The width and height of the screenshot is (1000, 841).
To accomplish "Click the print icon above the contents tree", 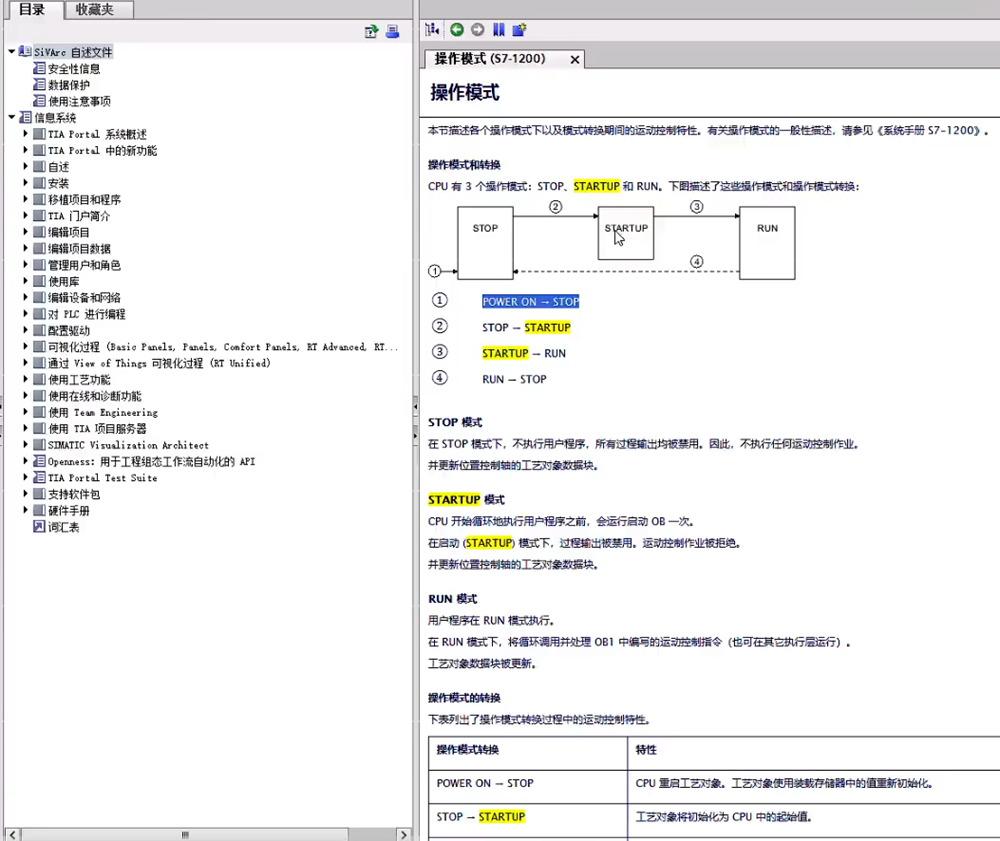I will point(392,32).
